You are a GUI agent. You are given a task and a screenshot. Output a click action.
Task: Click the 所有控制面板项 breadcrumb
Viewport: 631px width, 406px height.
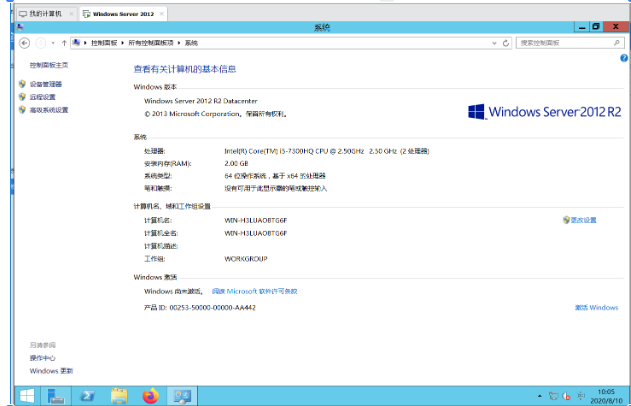[151, 43]
